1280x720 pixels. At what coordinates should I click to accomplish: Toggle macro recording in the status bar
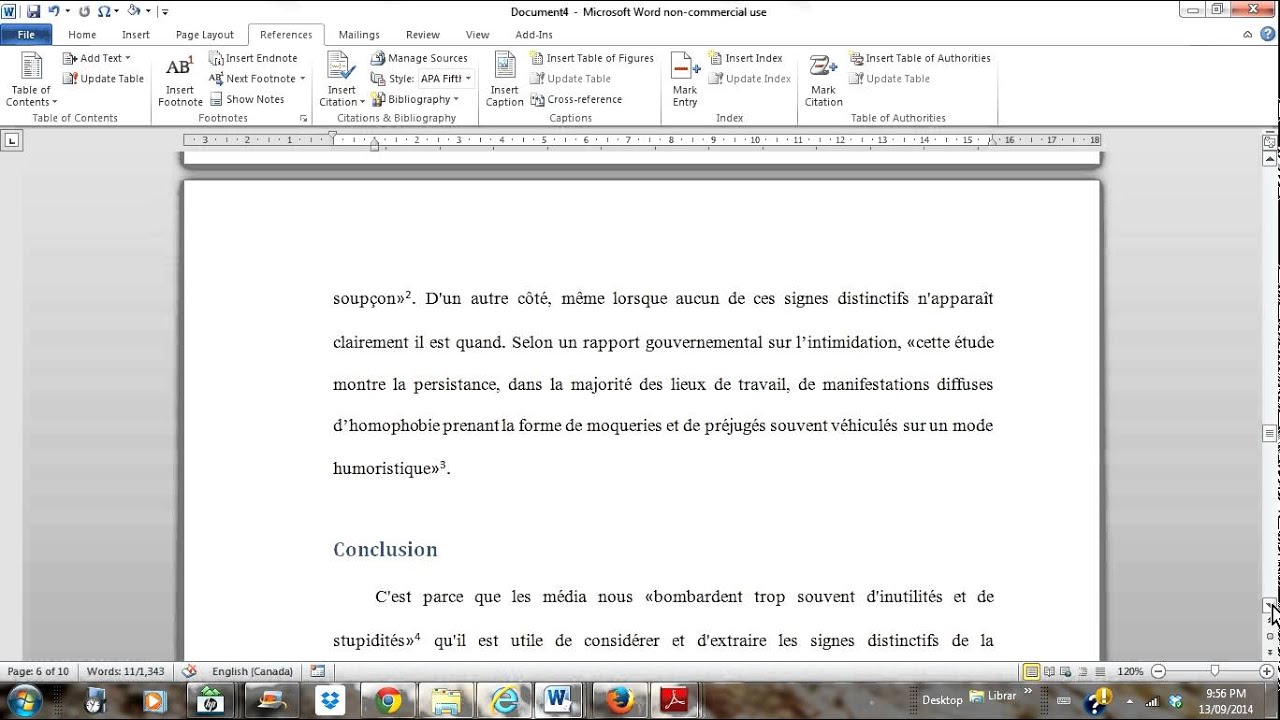pyautogui.click(x=317, y=671)
